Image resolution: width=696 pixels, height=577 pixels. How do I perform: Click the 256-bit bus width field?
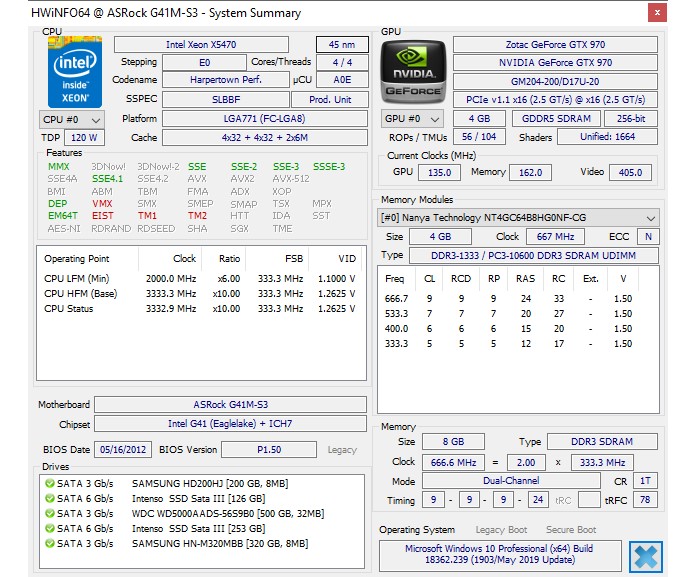tap(631, 119)
